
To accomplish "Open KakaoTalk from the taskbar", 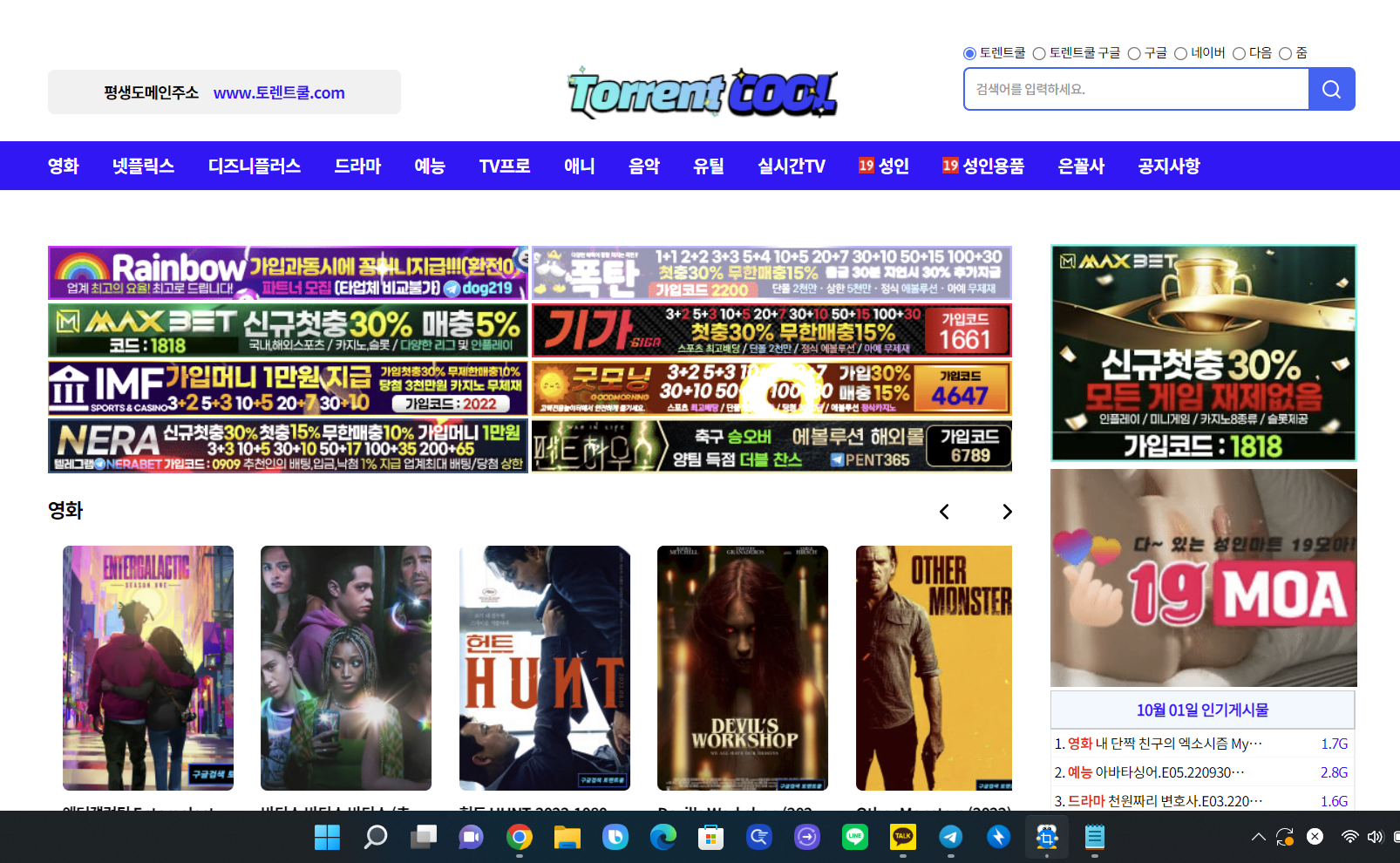I will click(902, 838).
